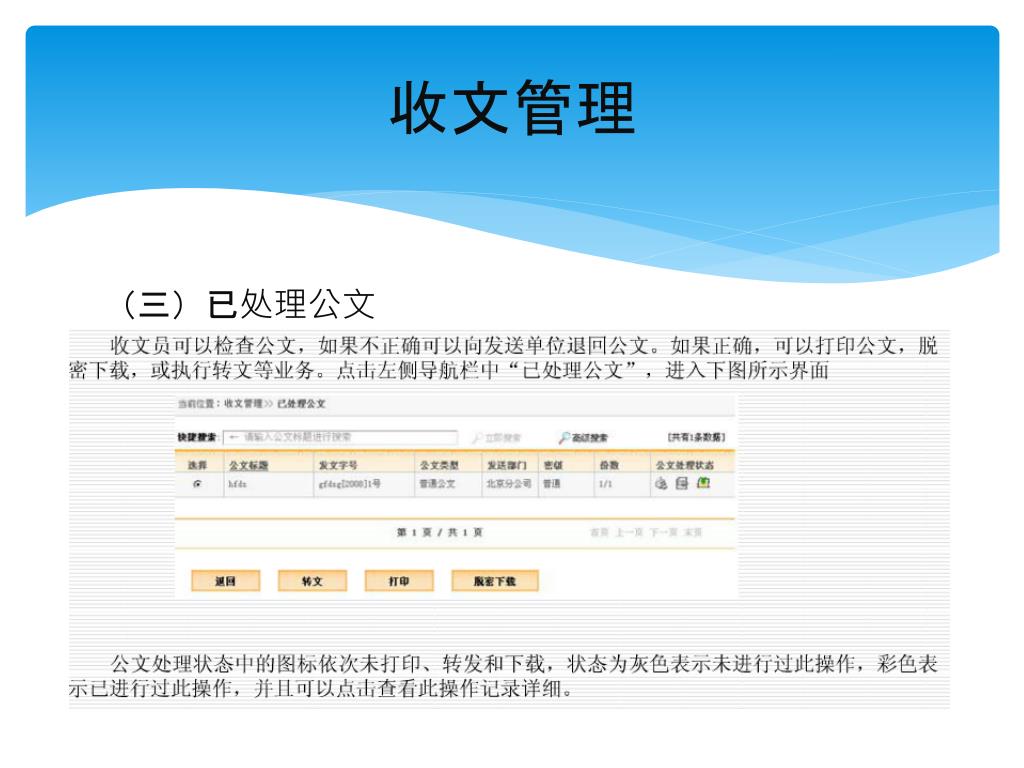Click the 首页 pagination link
Screen dimensions: 1024x768
599,532
